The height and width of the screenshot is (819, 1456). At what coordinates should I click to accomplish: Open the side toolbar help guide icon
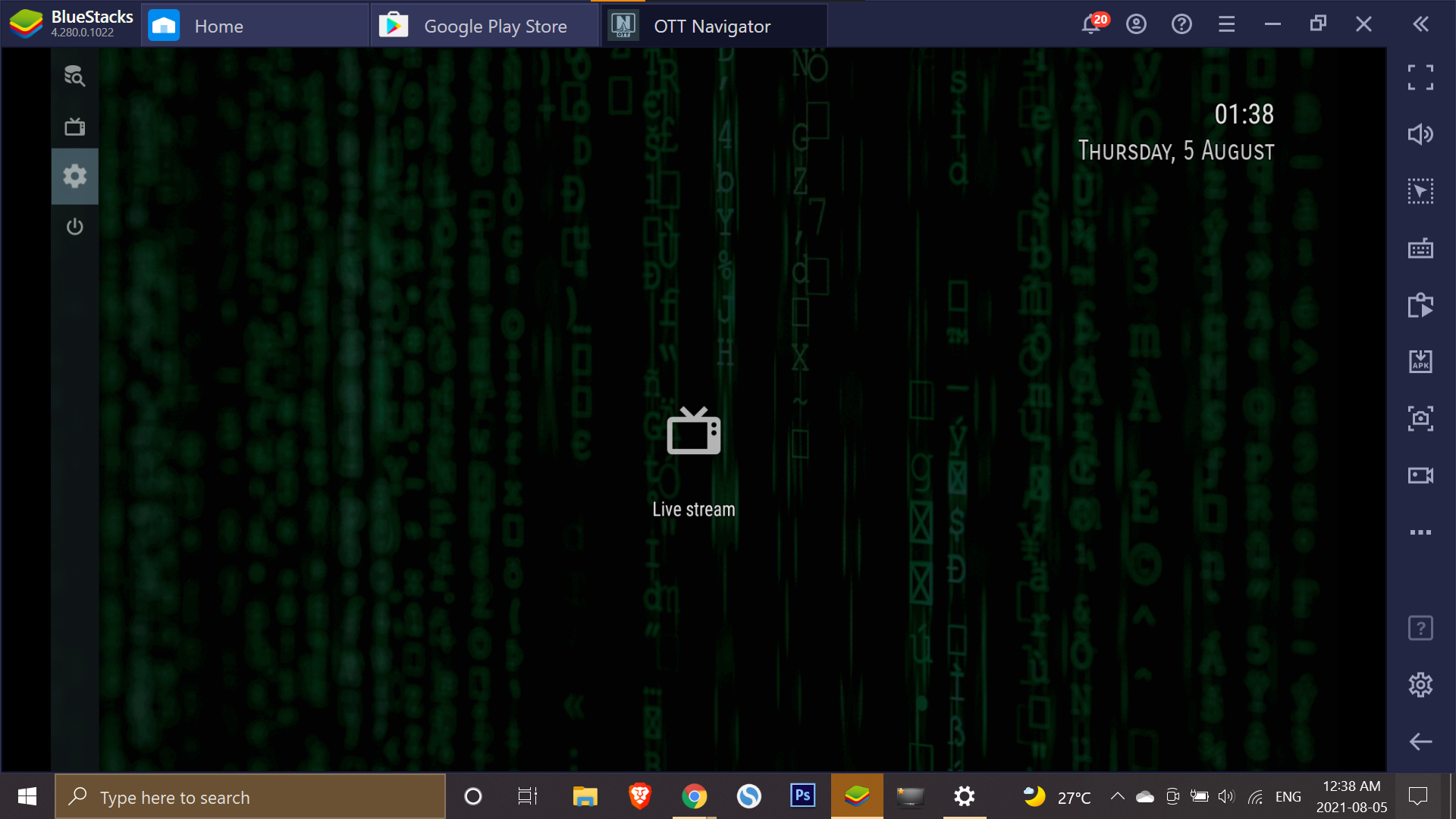[1420, 628]
